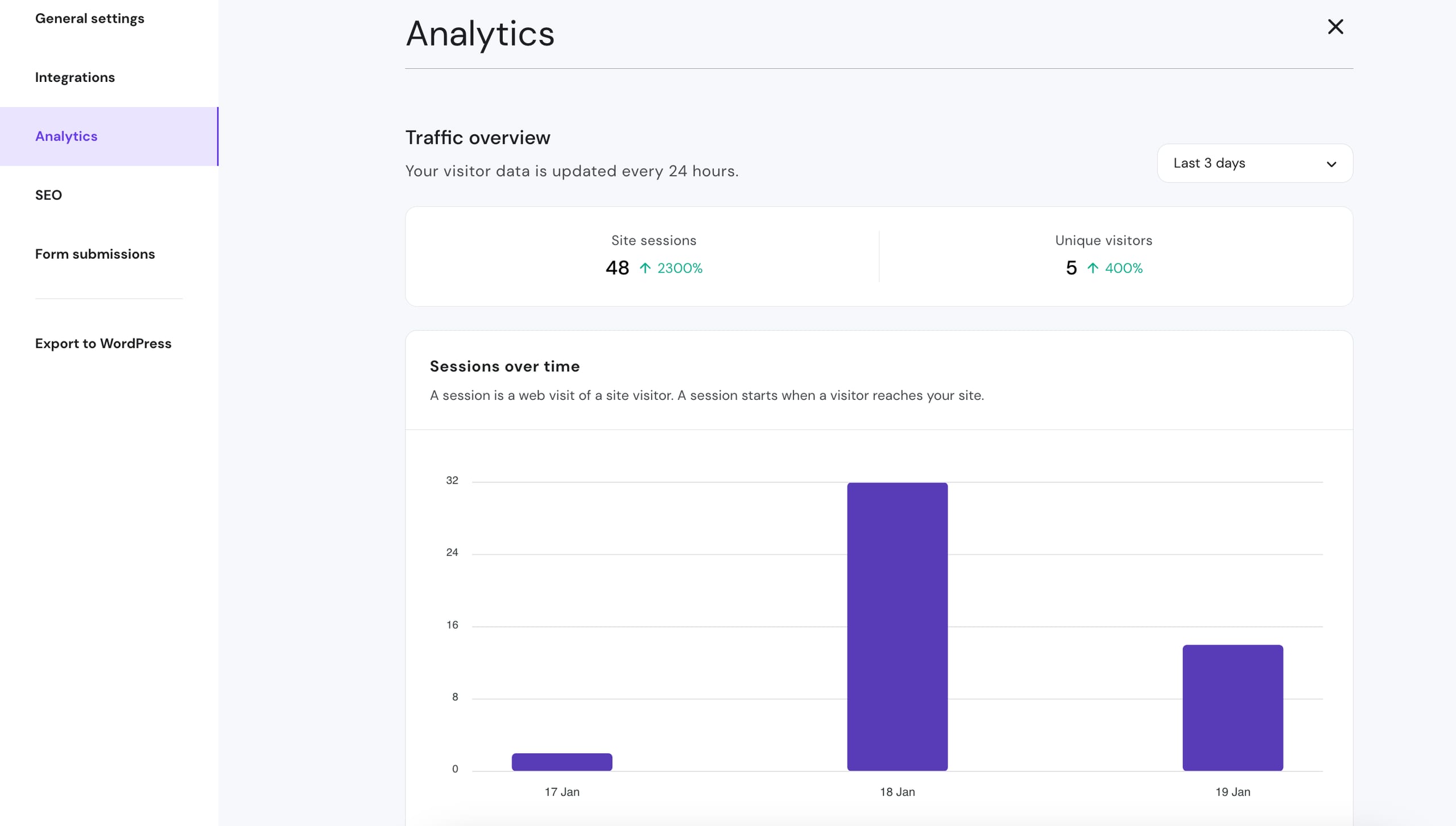Select the 18 Jan bar in the chart
Image resolution: width=1456 pixels, height=826 pixels.
pos(897,626)
